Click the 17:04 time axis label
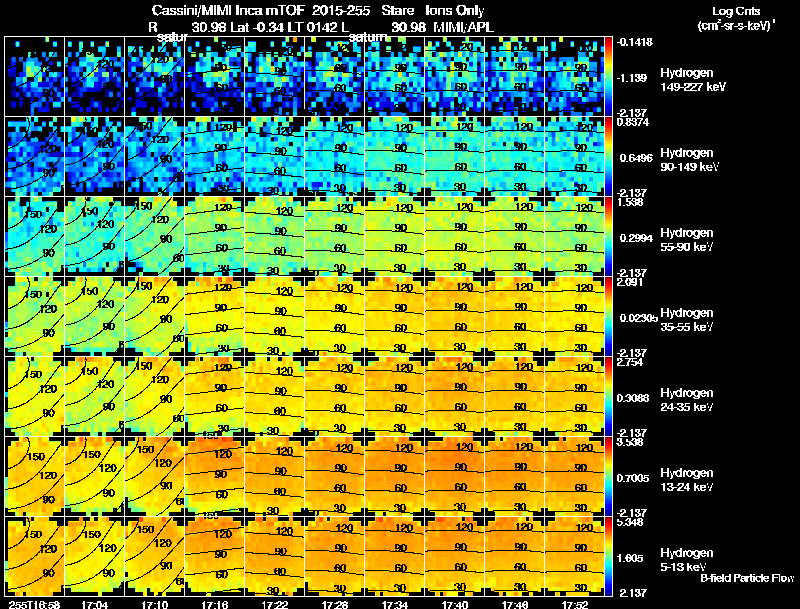Image resolution: width=800 pixels, height=609 pixels. pyautogui.click(x=94, y=604)
